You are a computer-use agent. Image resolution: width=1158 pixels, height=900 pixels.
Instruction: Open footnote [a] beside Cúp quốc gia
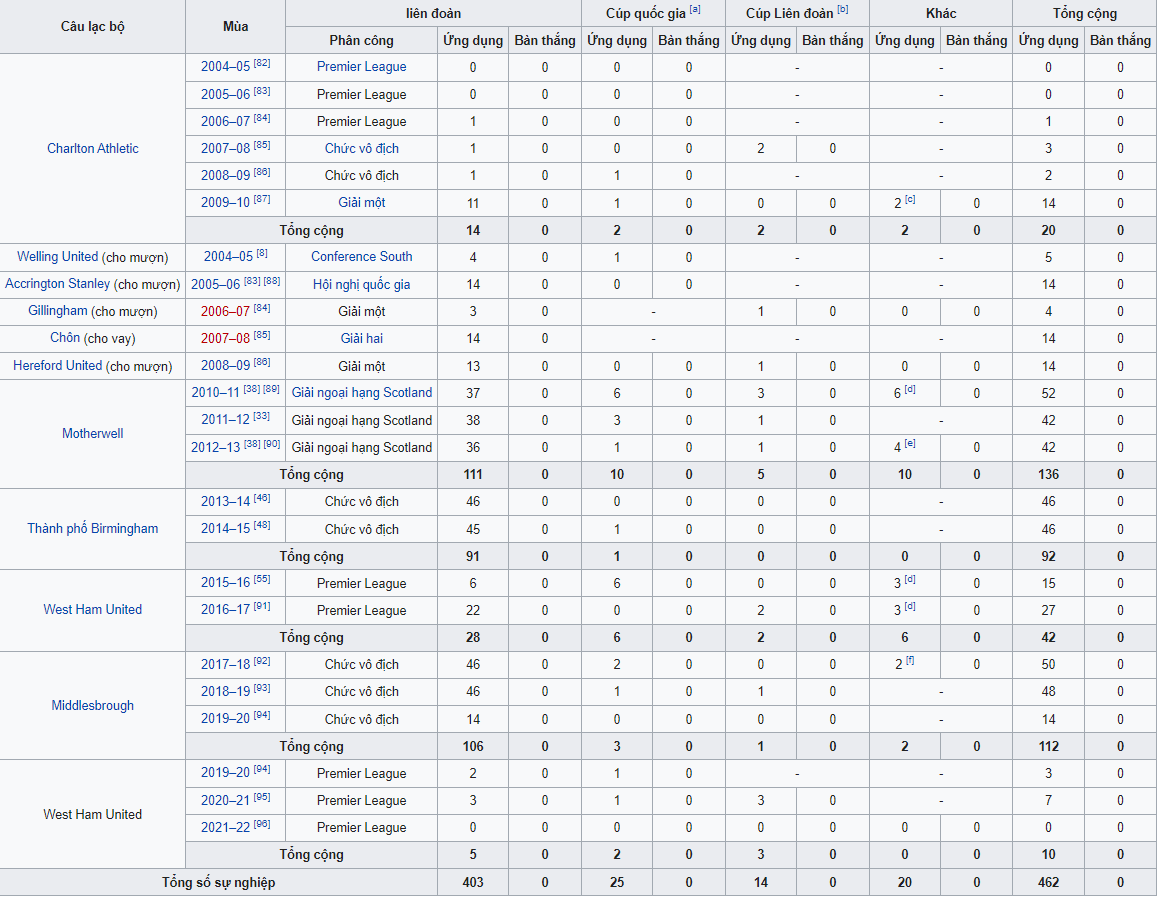695,10
